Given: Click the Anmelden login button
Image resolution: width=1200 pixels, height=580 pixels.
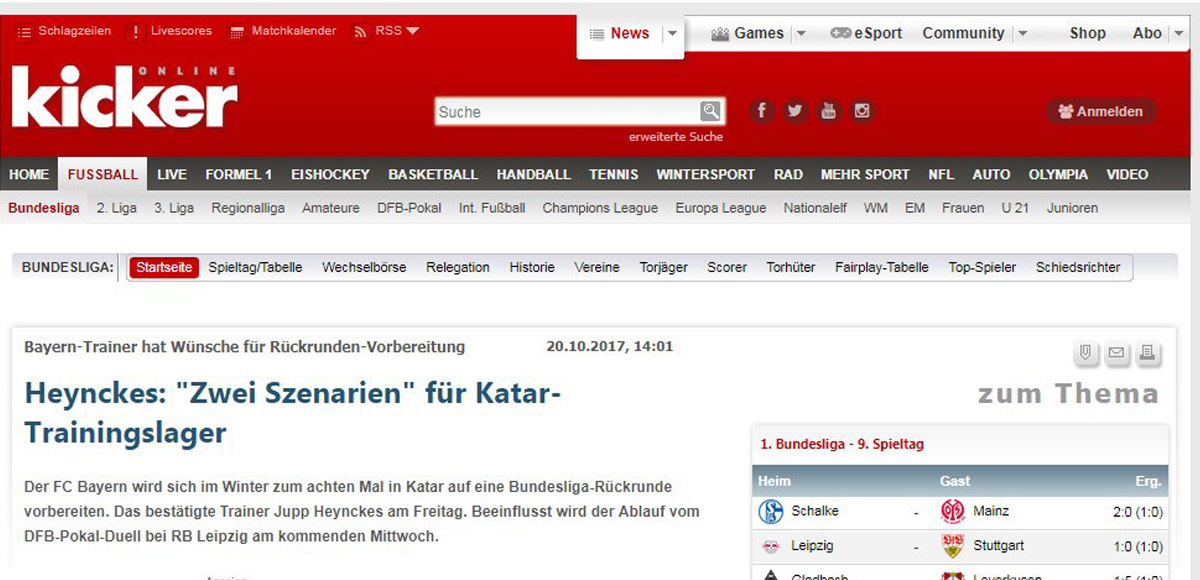Looking at the screenshot, I should (x=1101, y=111).
